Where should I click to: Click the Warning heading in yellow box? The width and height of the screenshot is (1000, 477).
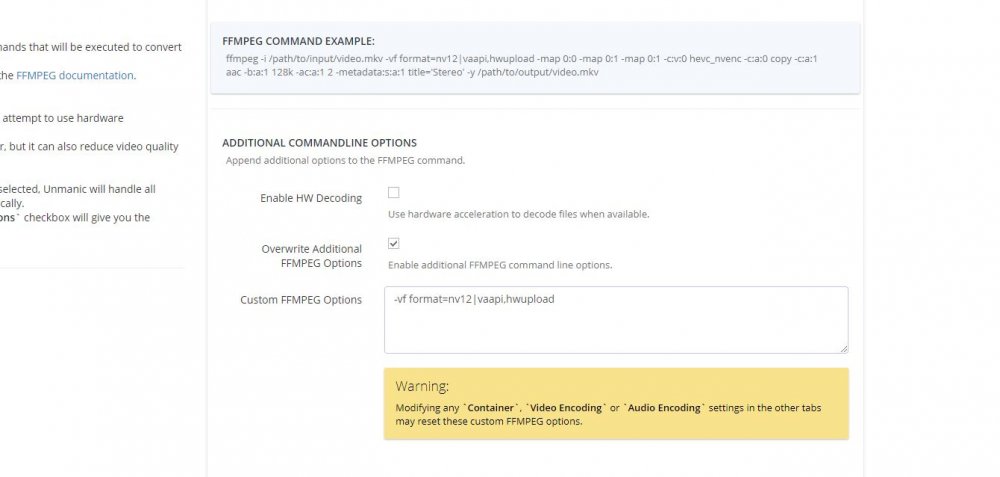coord(422,386)
